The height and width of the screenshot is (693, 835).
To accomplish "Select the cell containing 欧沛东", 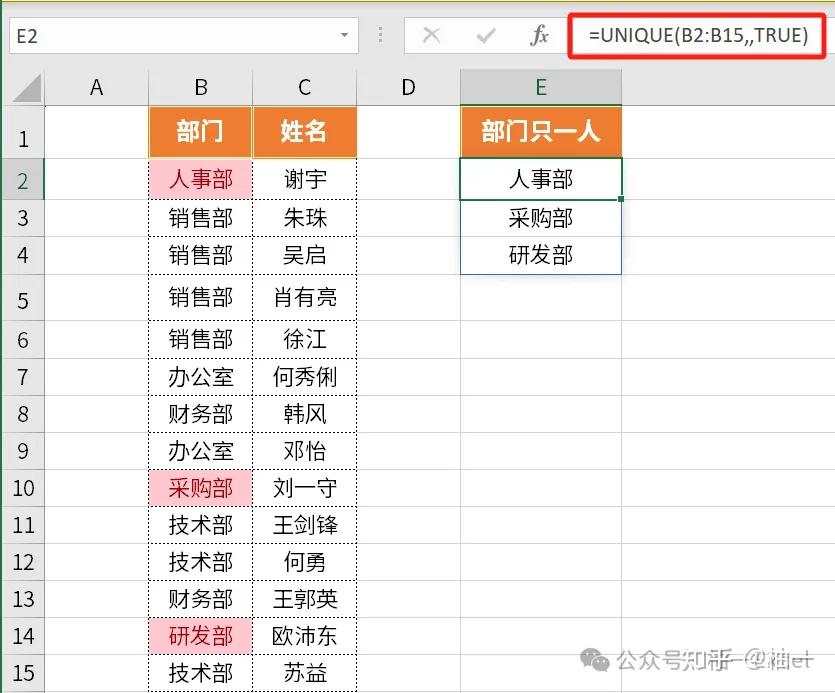I will pyautogui.click(x=305, y=636).
